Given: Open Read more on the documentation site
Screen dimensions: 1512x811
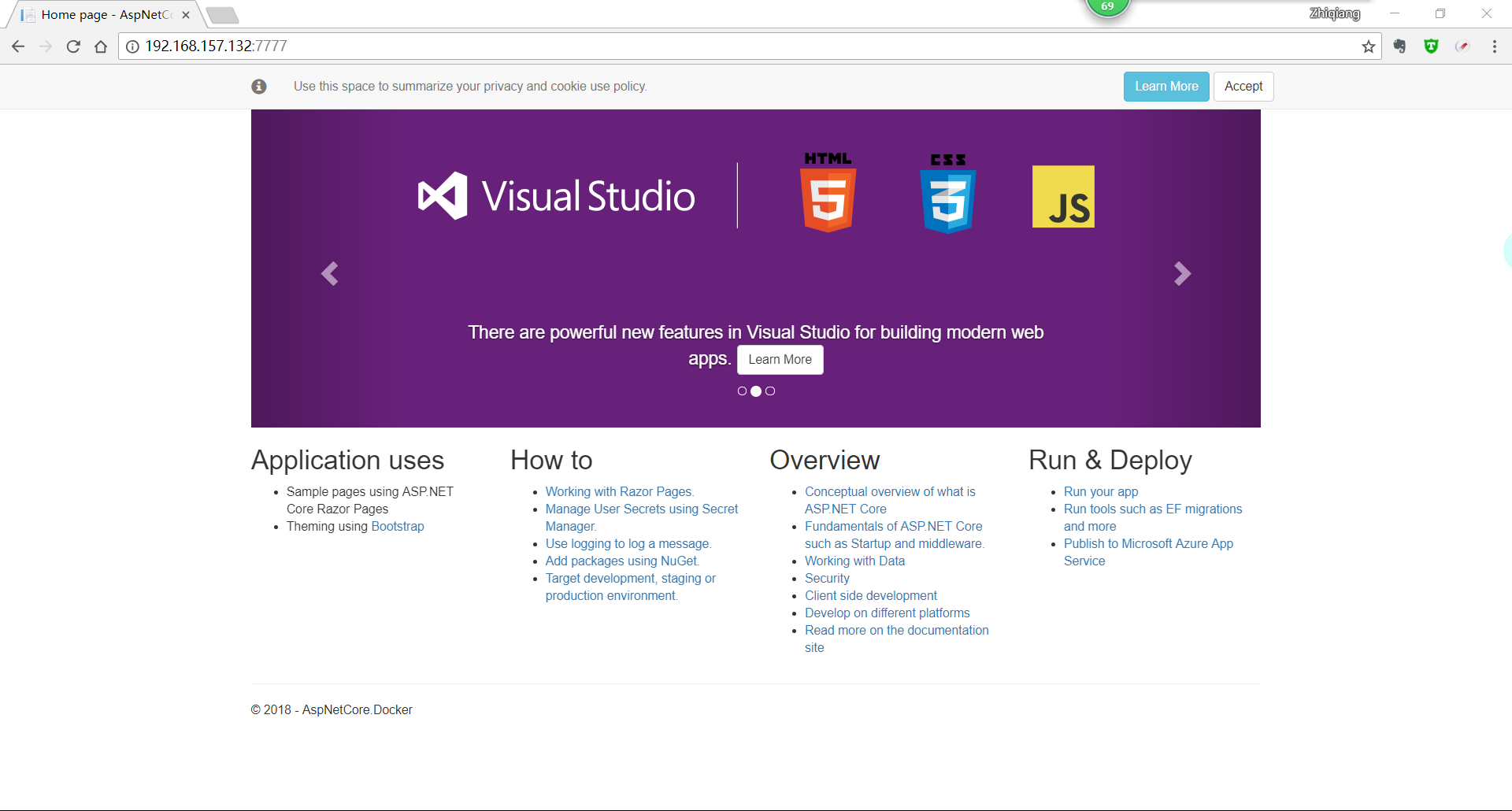Looking at the screenshot, I should pyautogui.click(x=897, y=639).
